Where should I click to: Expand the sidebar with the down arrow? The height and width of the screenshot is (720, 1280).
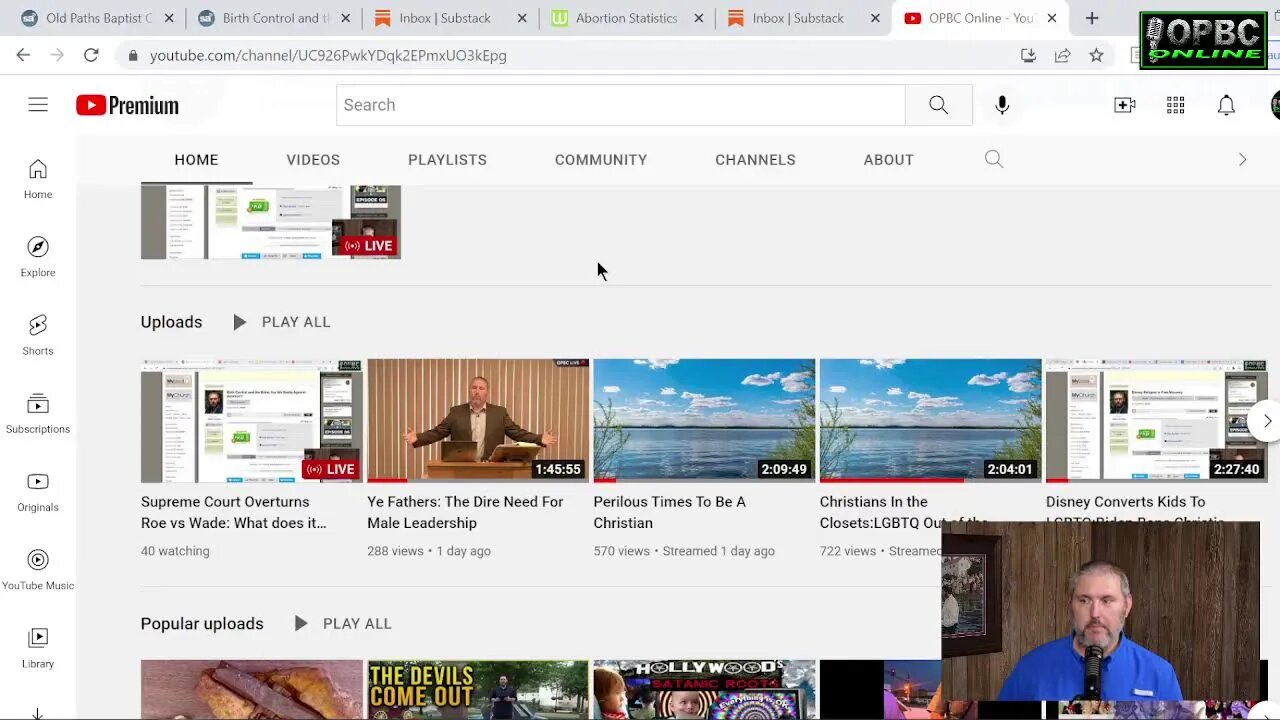click(x=37, y=713)
